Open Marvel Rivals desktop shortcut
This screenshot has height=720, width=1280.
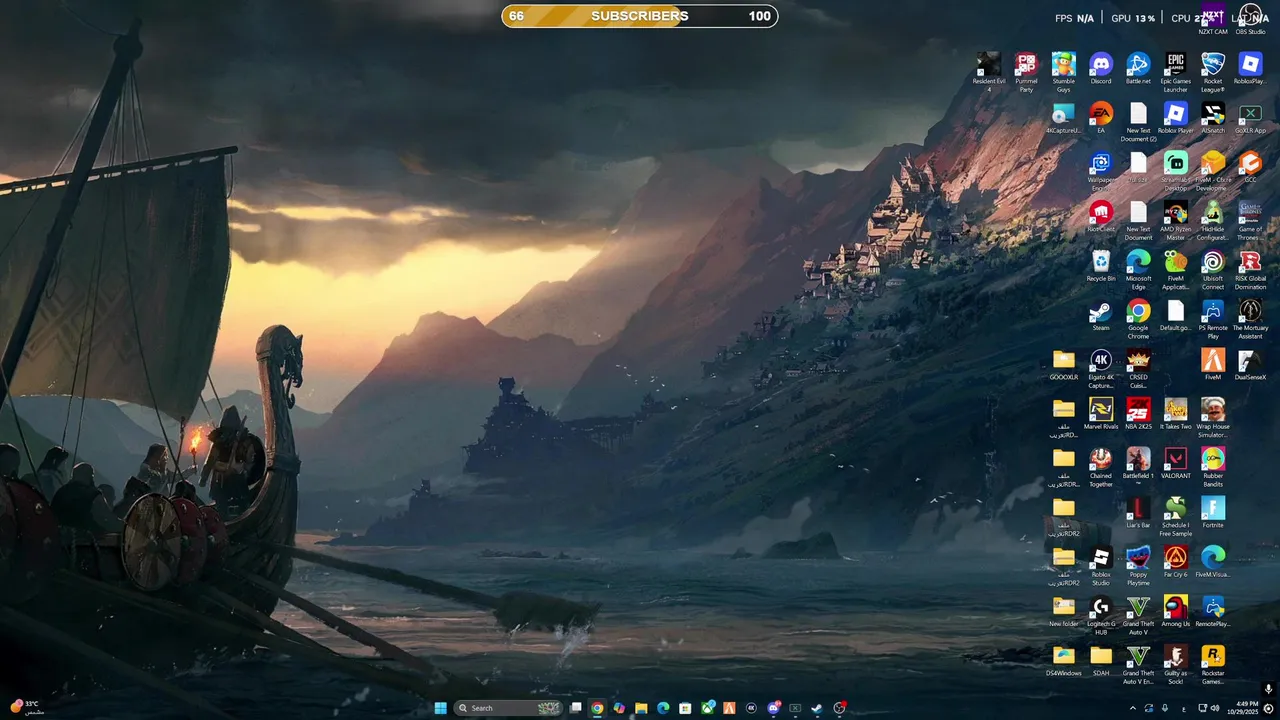tap(1101, 412)
